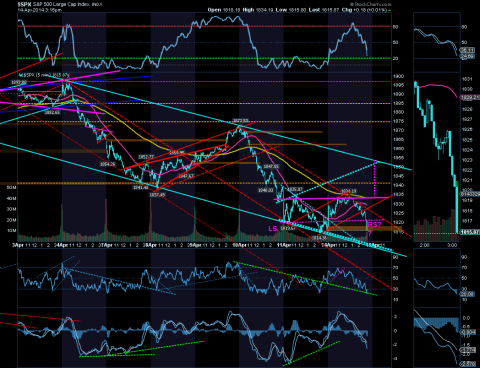Click the '1834.19' high price label near 14Apr
480x368 pixels.
point(348,192)
